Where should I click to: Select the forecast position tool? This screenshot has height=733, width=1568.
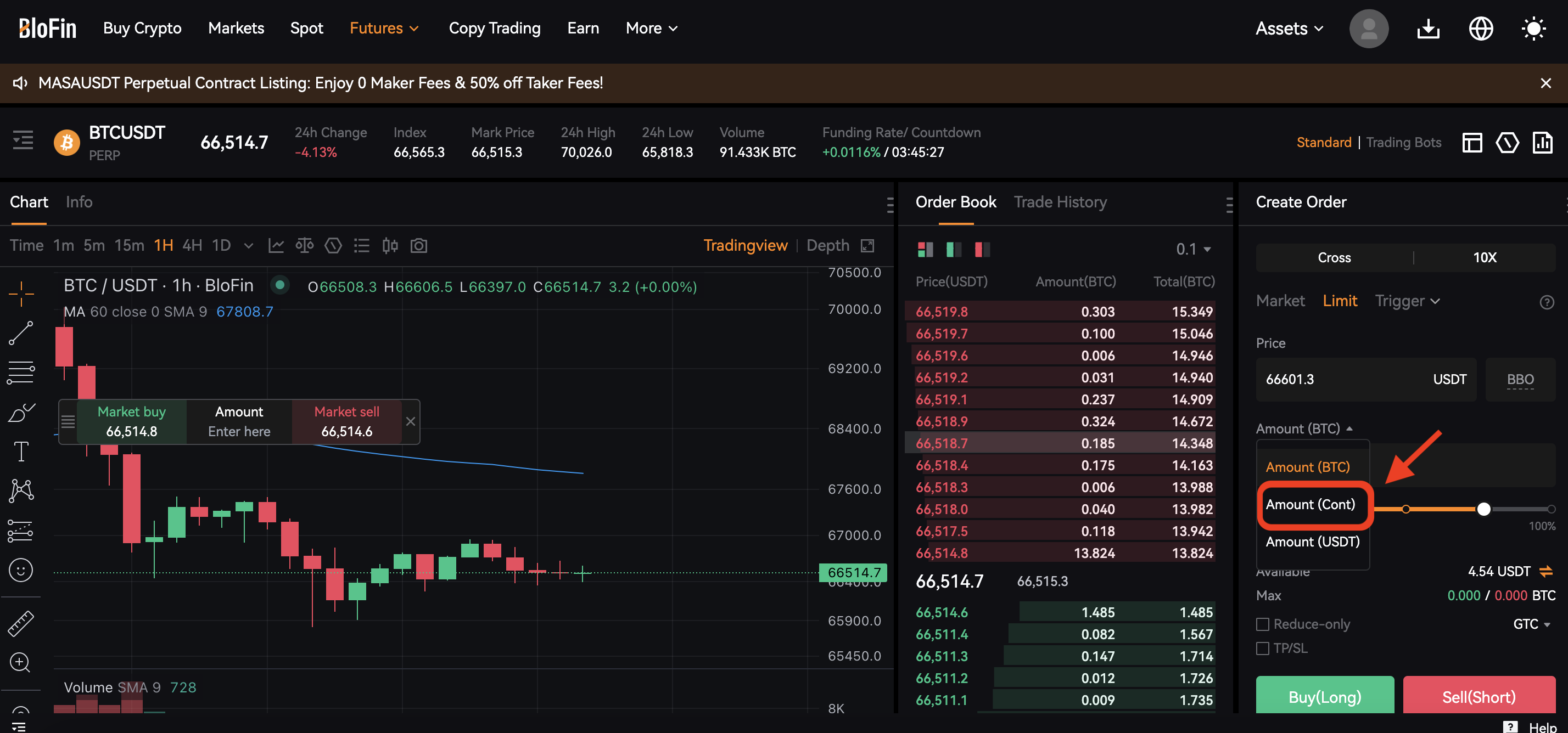click(20, 531)
